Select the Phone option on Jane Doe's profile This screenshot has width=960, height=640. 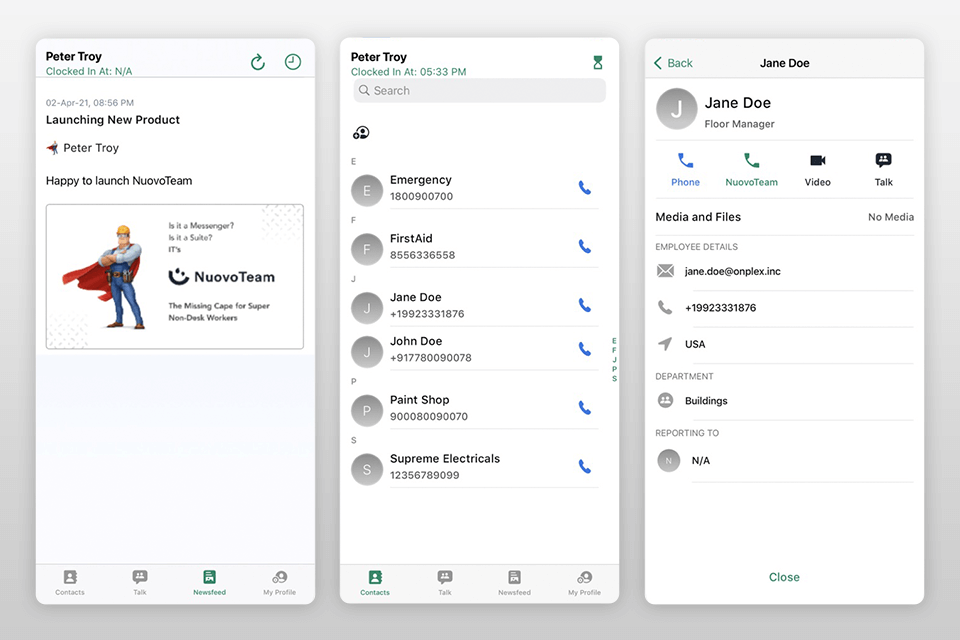pyautogui.click(x=685, y=168)
